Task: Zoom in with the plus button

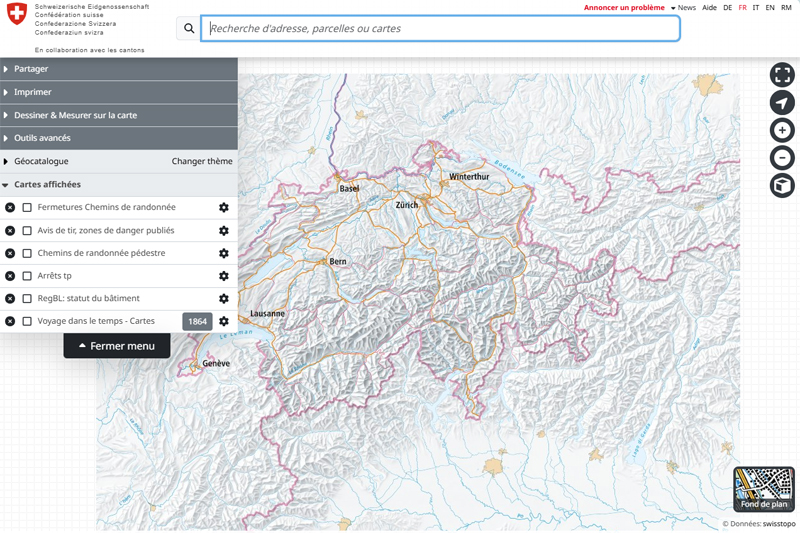Action: click(782, 131)
